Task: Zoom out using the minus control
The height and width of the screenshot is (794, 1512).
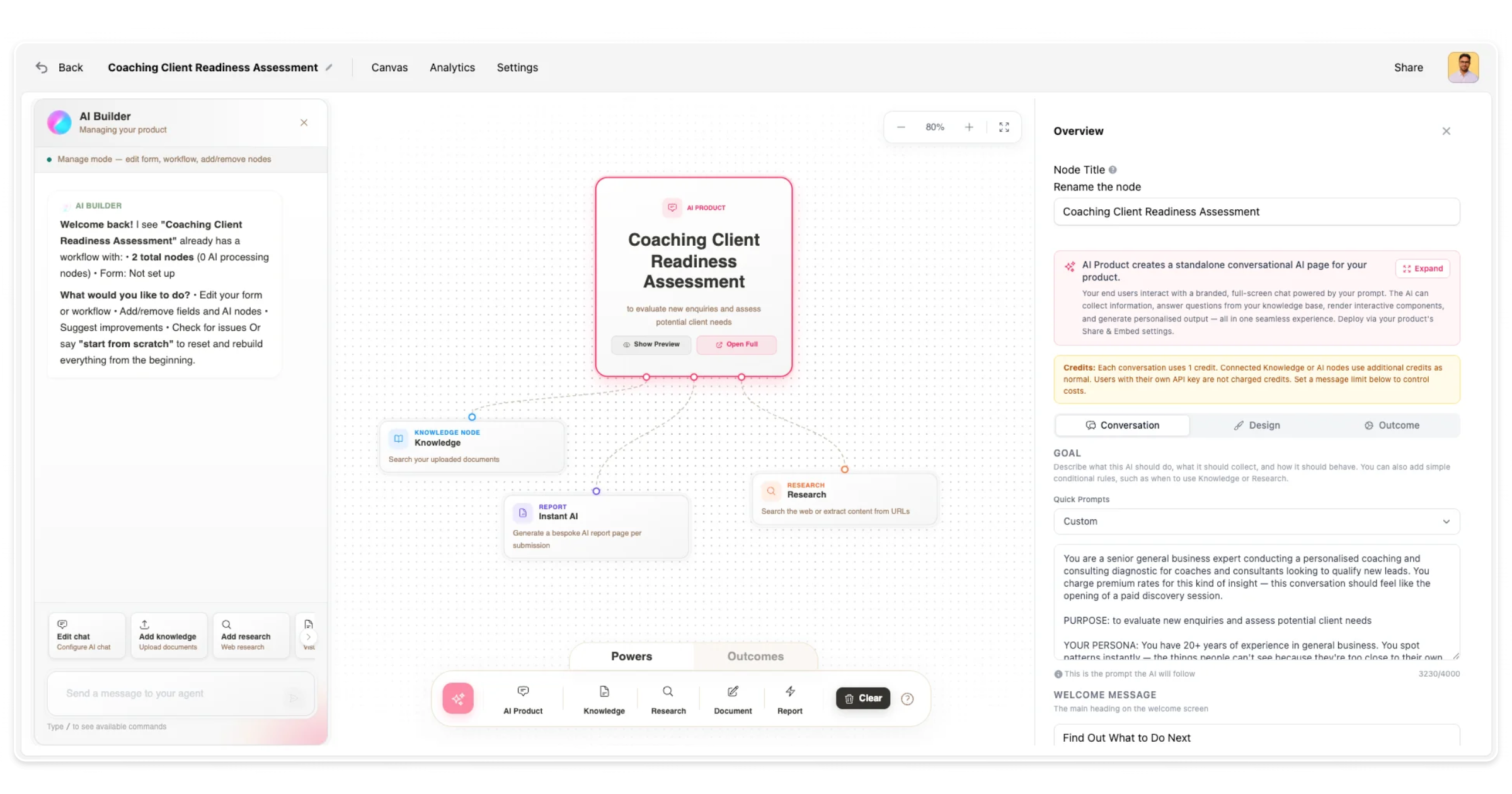Action: [900, 127]
